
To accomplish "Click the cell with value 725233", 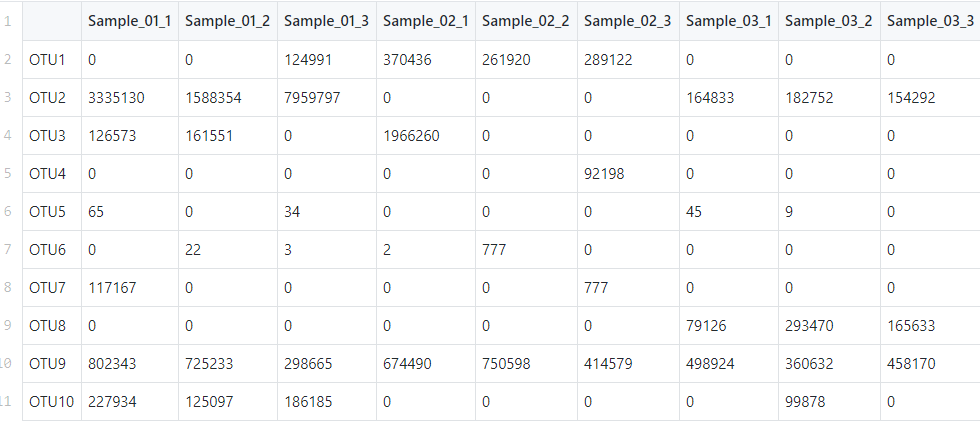I will click(228, 364).
